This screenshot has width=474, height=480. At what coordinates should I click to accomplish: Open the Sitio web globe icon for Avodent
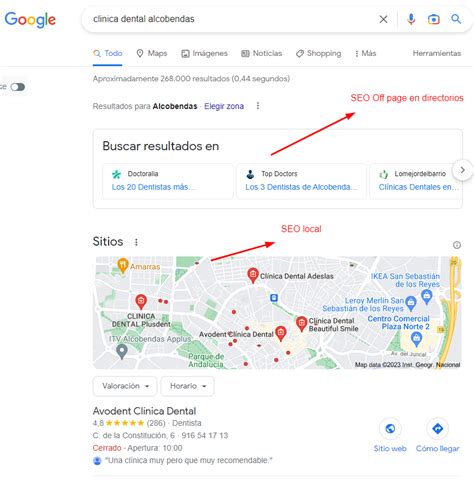tap(390, 428)
